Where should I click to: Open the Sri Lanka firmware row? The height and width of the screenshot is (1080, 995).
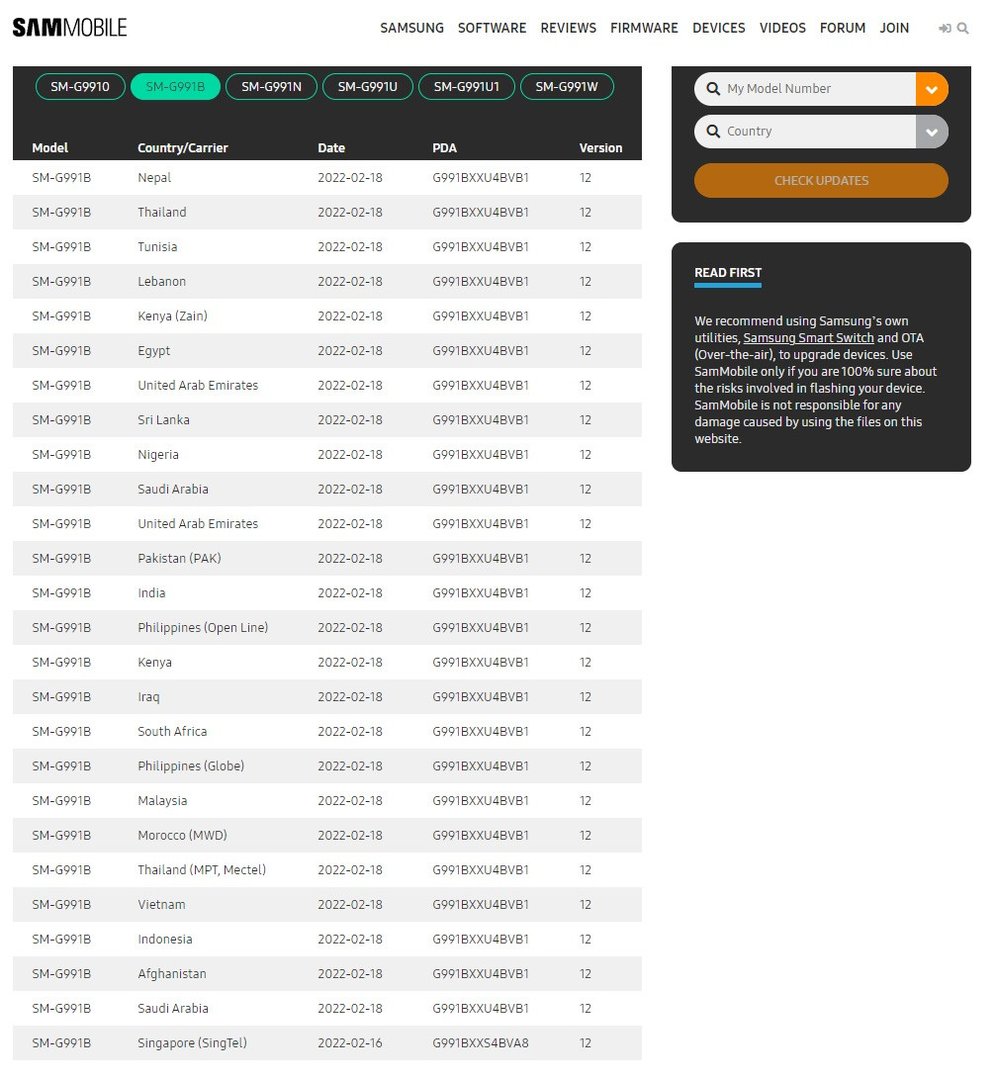(327, 420)
